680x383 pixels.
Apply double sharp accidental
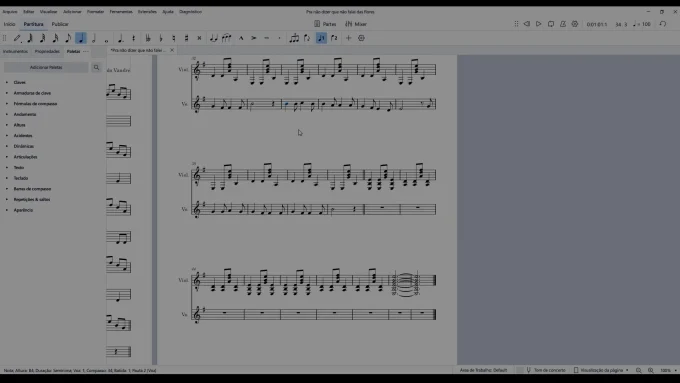click(199, 38)
